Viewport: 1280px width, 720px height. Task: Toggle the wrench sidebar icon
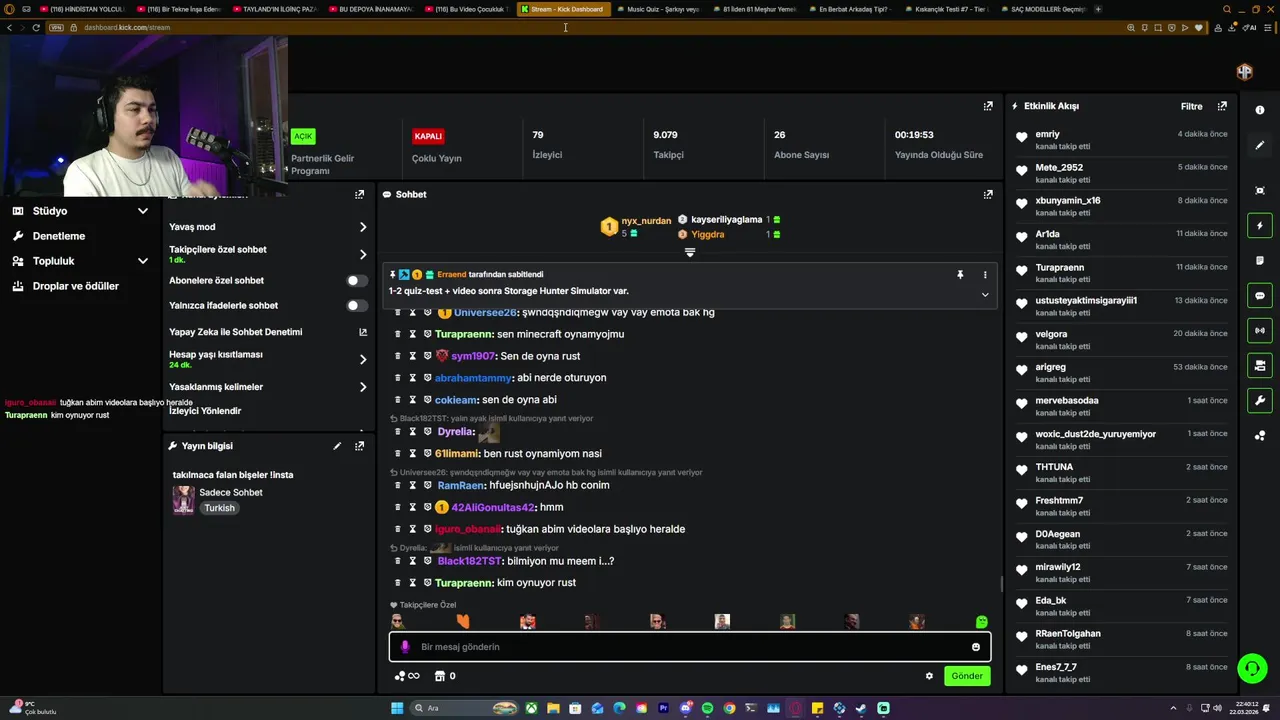pyautogui.click(x=1260, y=401)
